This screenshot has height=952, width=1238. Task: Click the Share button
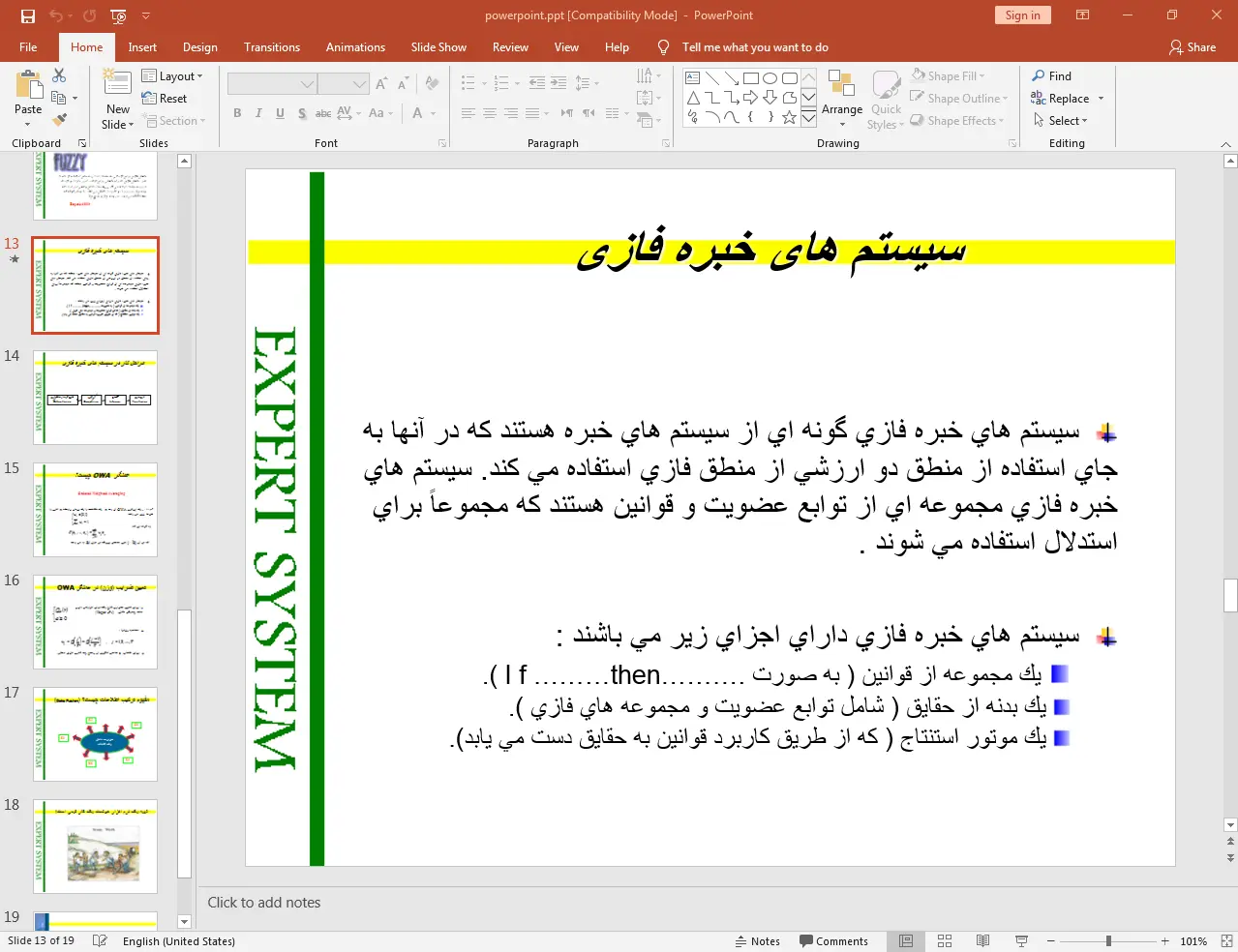(1193, 47)
